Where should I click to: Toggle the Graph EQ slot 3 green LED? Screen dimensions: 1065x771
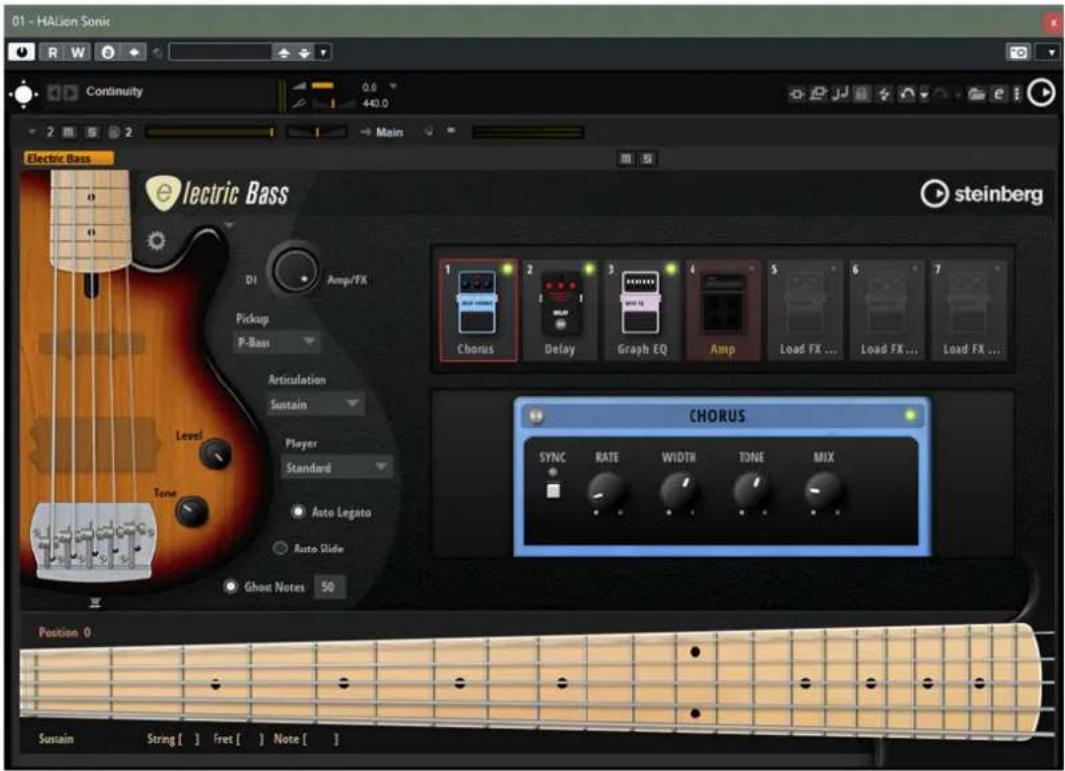671,269
